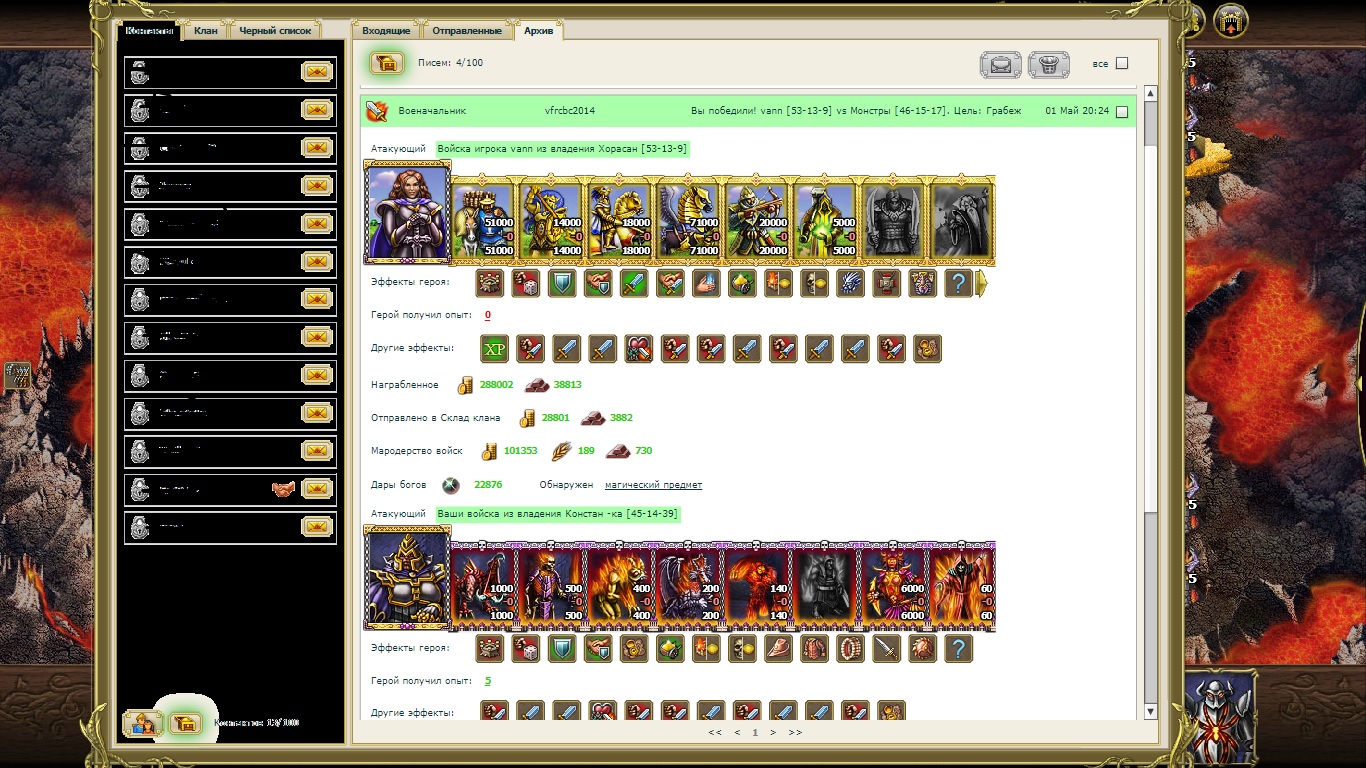Click the dice icon in first hero effects row

(x=525, y=284)
